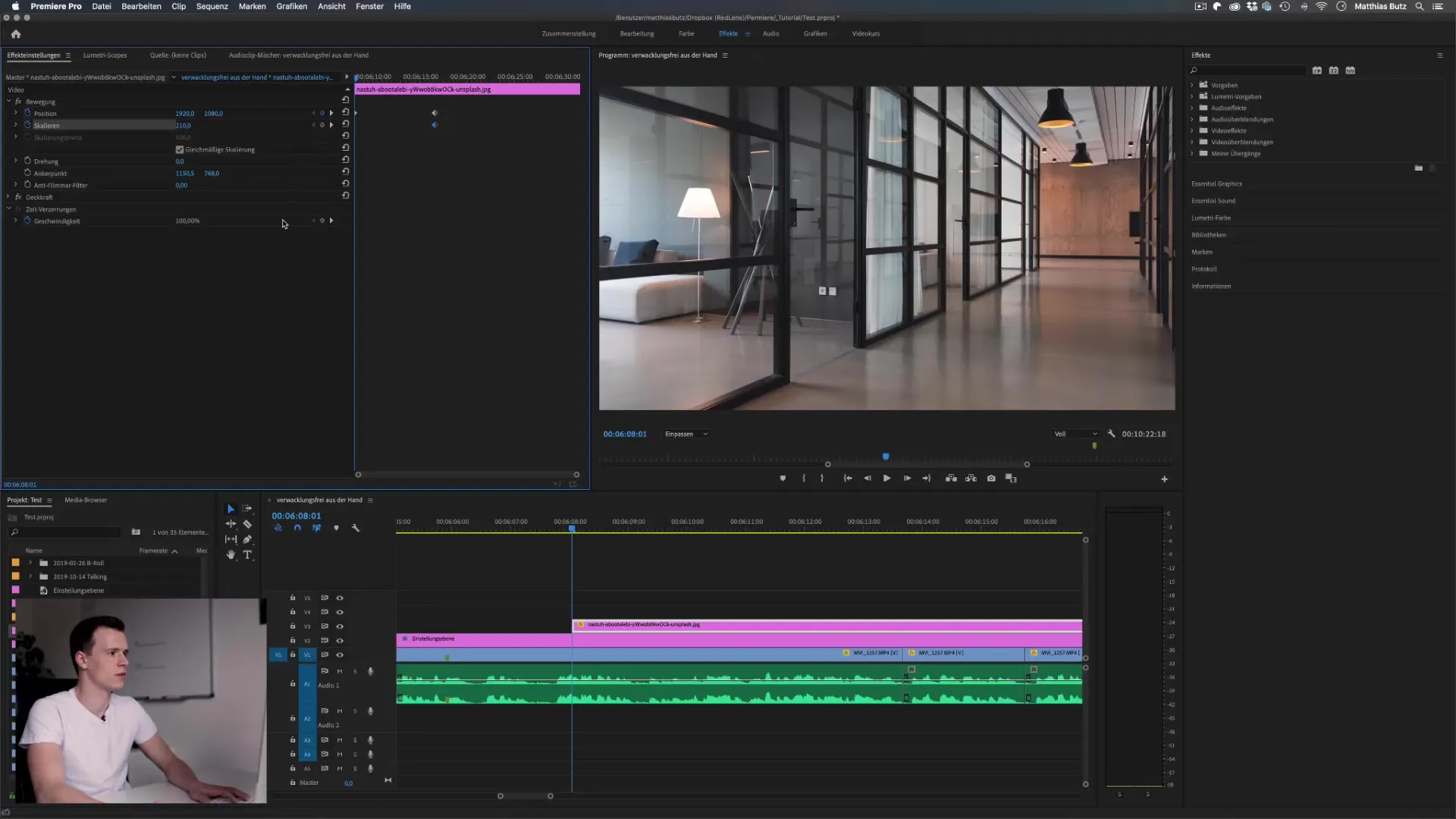Expand the Vorgaben effects folder
This screenshot has width=1456, height=819.
point(1192,85)
